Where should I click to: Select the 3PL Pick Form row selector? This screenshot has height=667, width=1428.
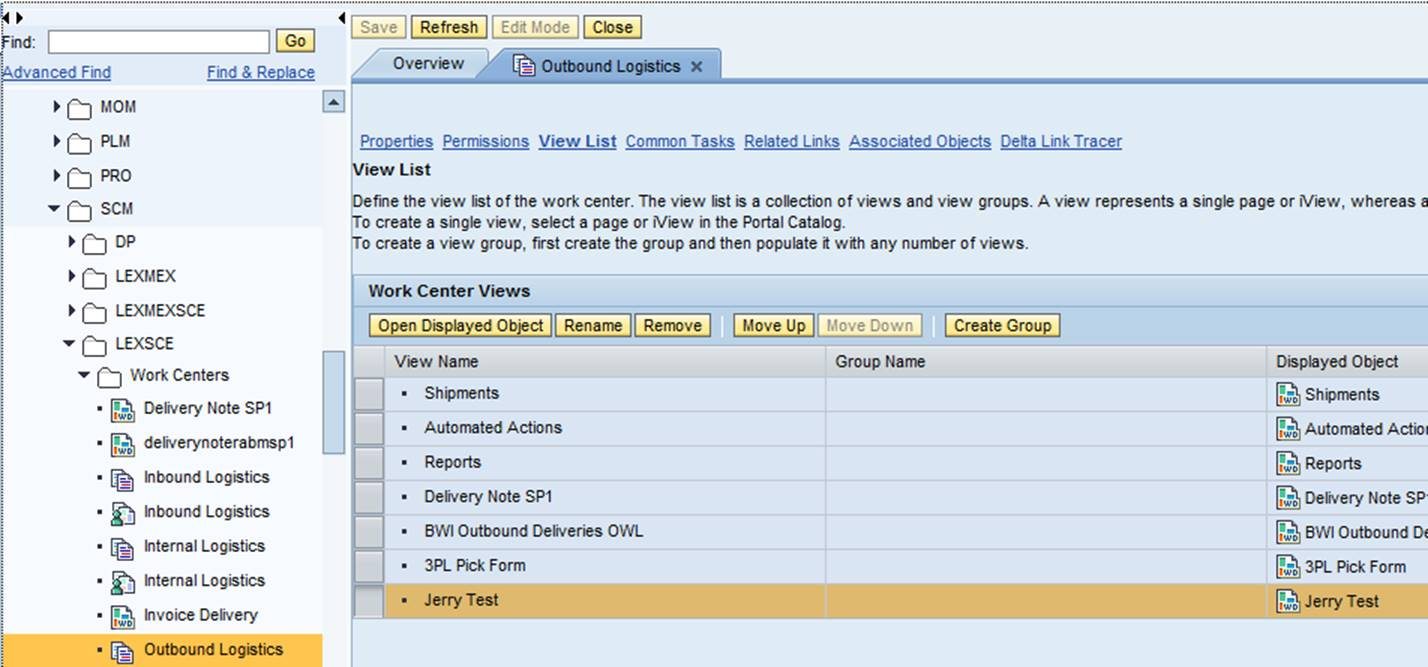click(x=369, y=566)
